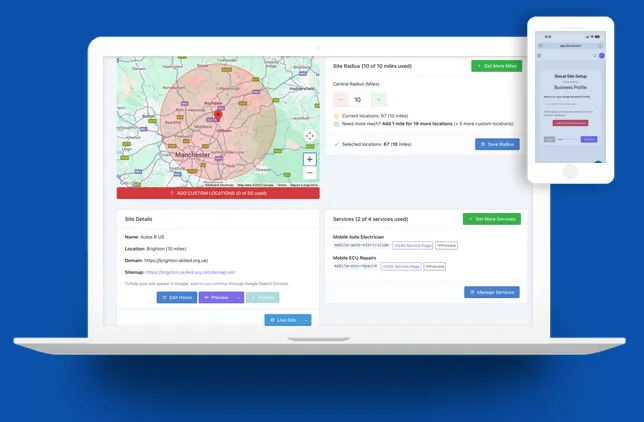Click the 'submit your sitemap' link
Viewport: 644px width, 422px height.
tap(209, 284)
